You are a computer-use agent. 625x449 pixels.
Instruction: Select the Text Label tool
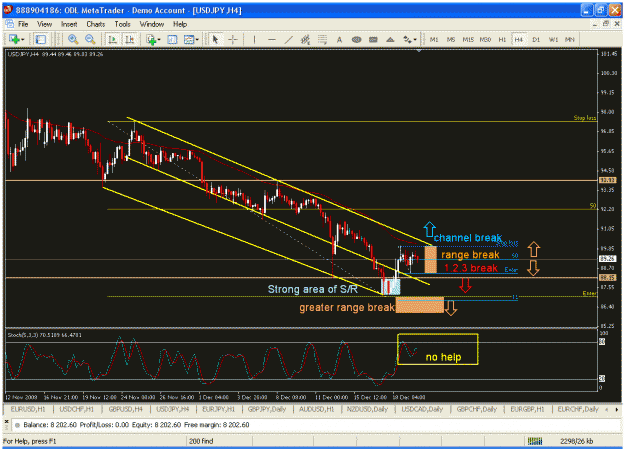[x=356, y=39]
